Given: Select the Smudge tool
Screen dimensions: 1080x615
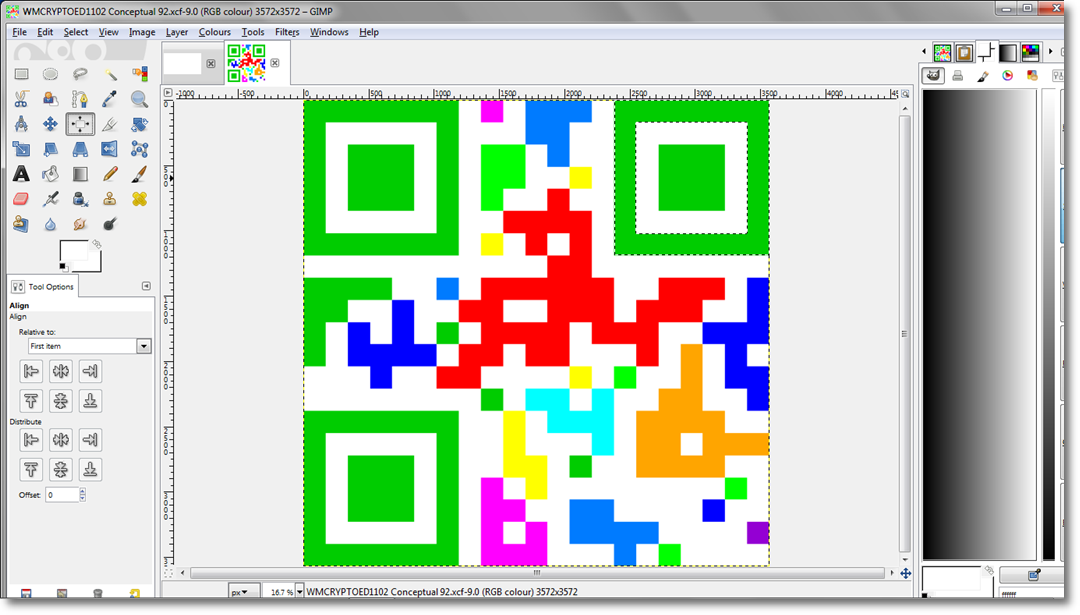Looking at the screenshot, I should 80,224.
